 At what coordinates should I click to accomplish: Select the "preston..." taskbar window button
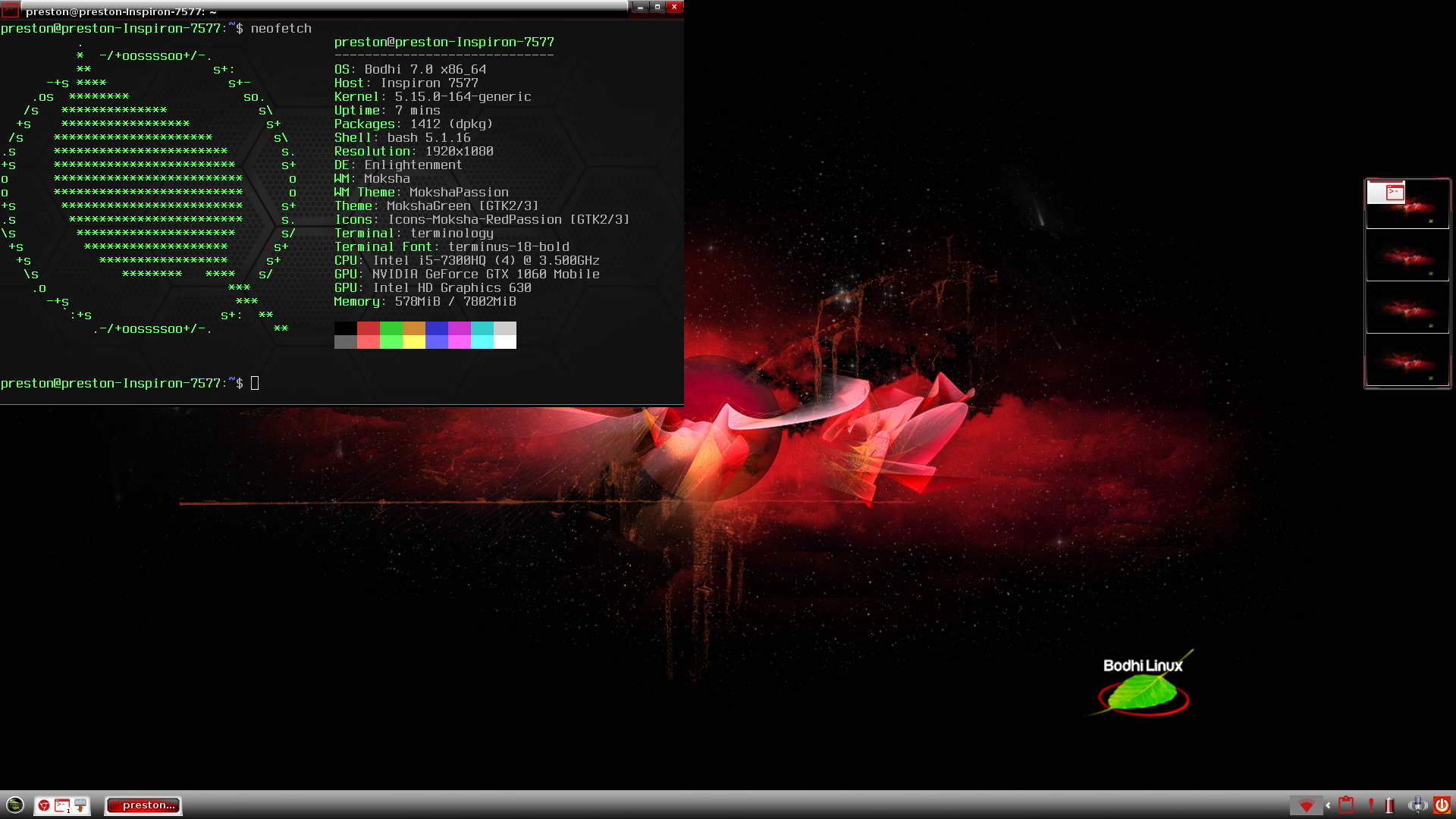click(x=144, y=805)
